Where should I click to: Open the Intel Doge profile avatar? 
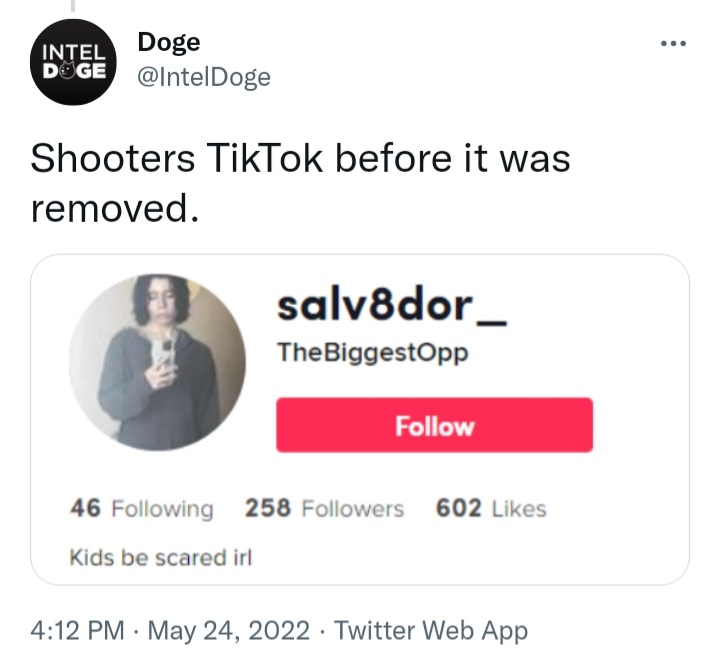click(73, 62)
